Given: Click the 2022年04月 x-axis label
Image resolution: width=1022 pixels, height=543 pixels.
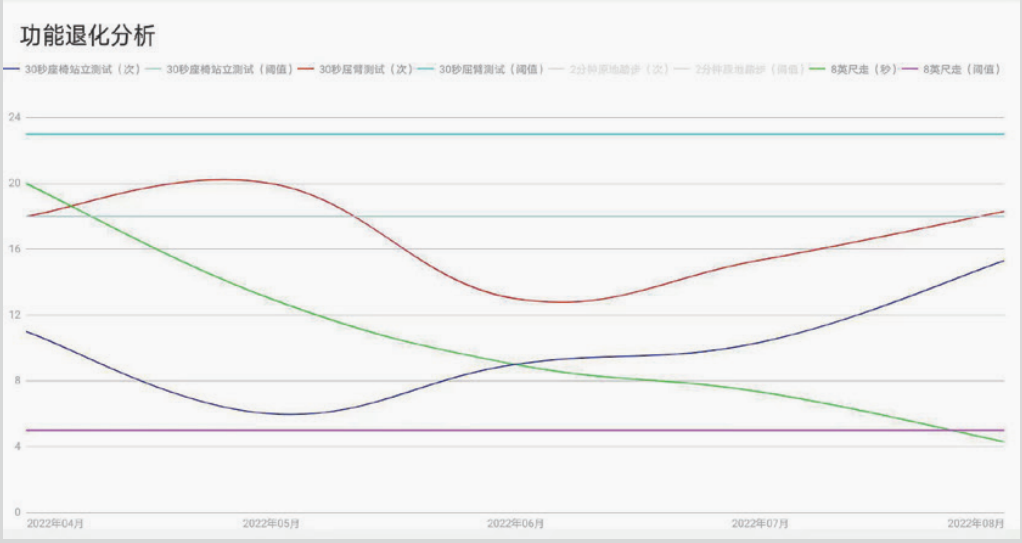Looking at the screenshot, I should point(55,523).
